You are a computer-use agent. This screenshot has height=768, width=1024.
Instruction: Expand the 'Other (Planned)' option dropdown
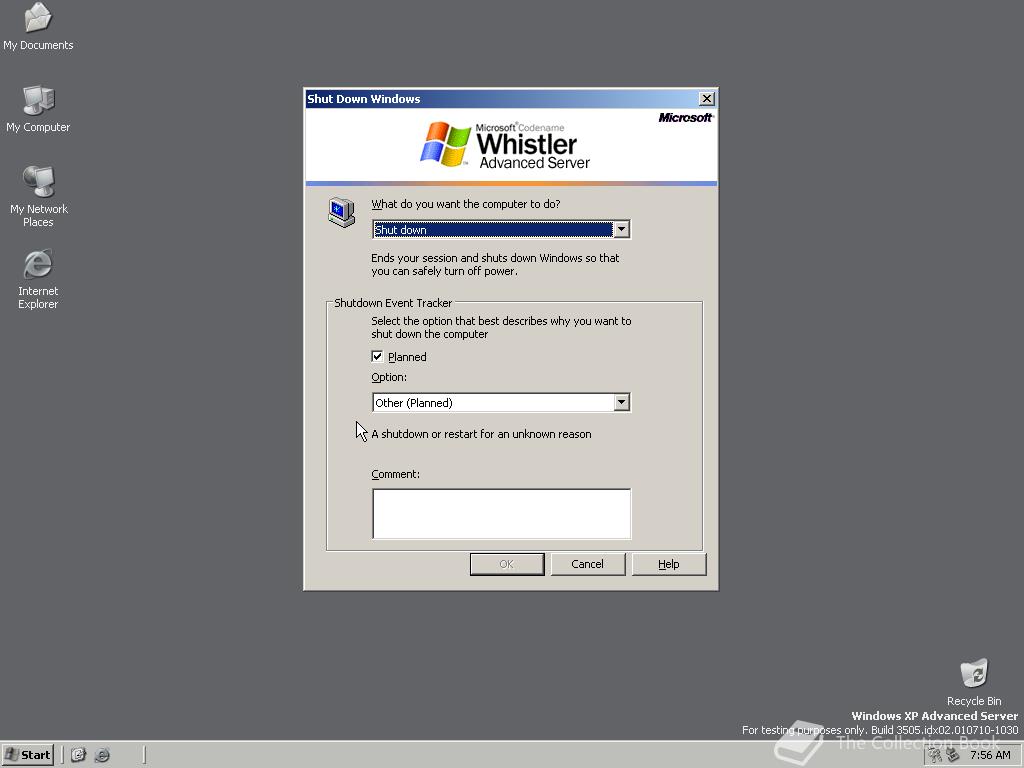[x=622, y=402]
